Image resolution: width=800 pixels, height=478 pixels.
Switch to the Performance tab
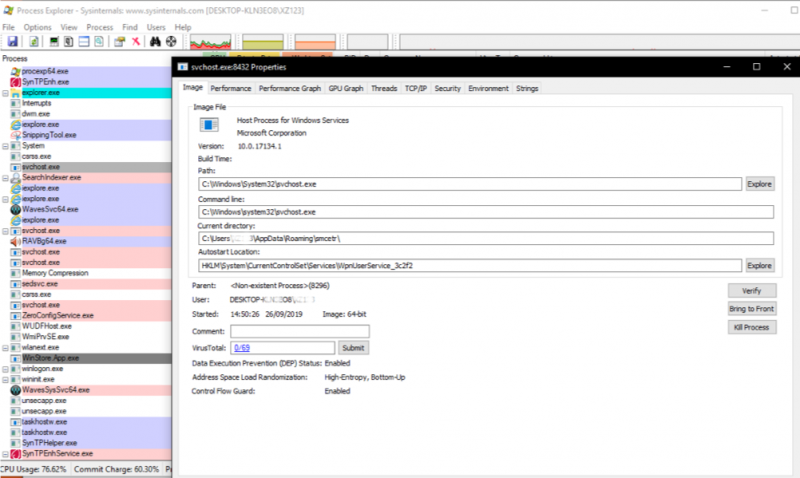[x=231, y=88]
